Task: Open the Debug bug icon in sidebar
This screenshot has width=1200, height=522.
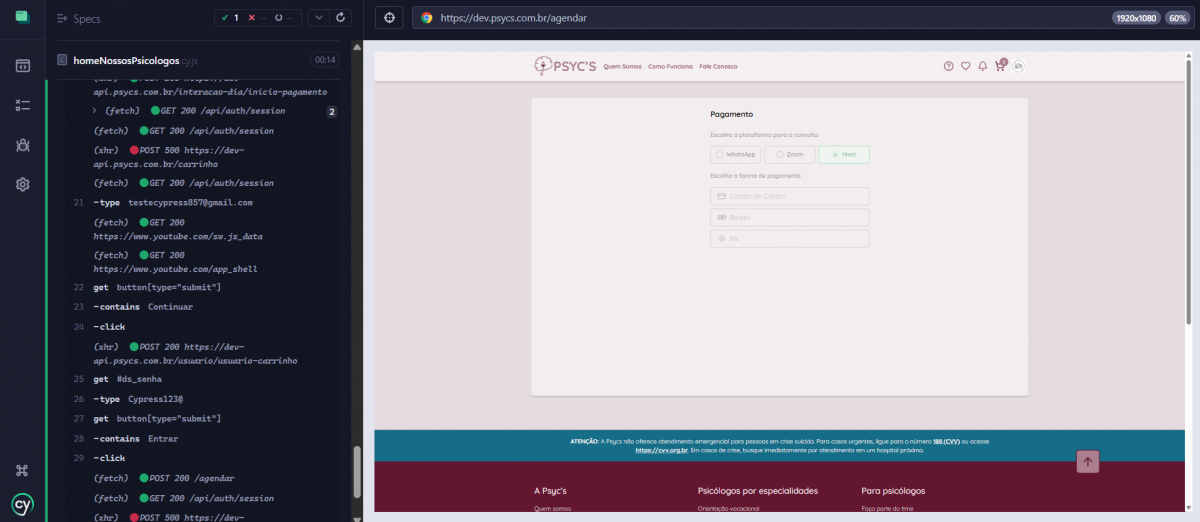Action: (22, 145)
